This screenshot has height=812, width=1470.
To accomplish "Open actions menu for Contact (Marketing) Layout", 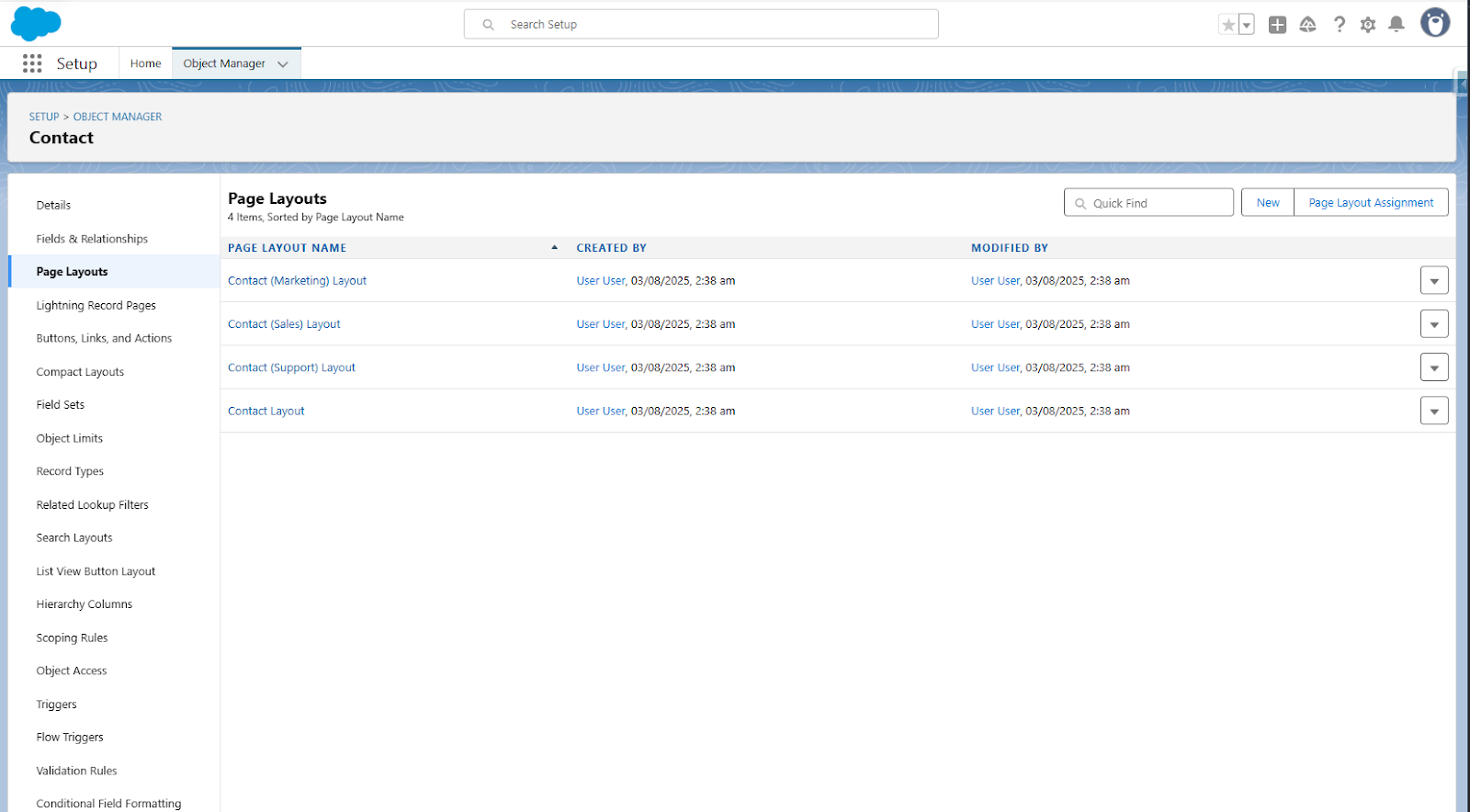I will 1433,281.
